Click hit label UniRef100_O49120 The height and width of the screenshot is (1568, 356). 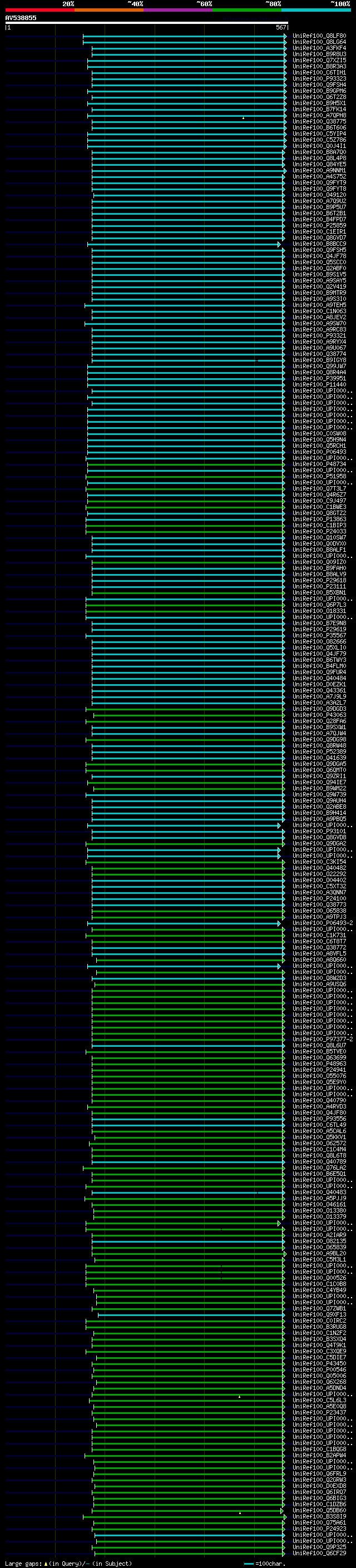point(319,195)
